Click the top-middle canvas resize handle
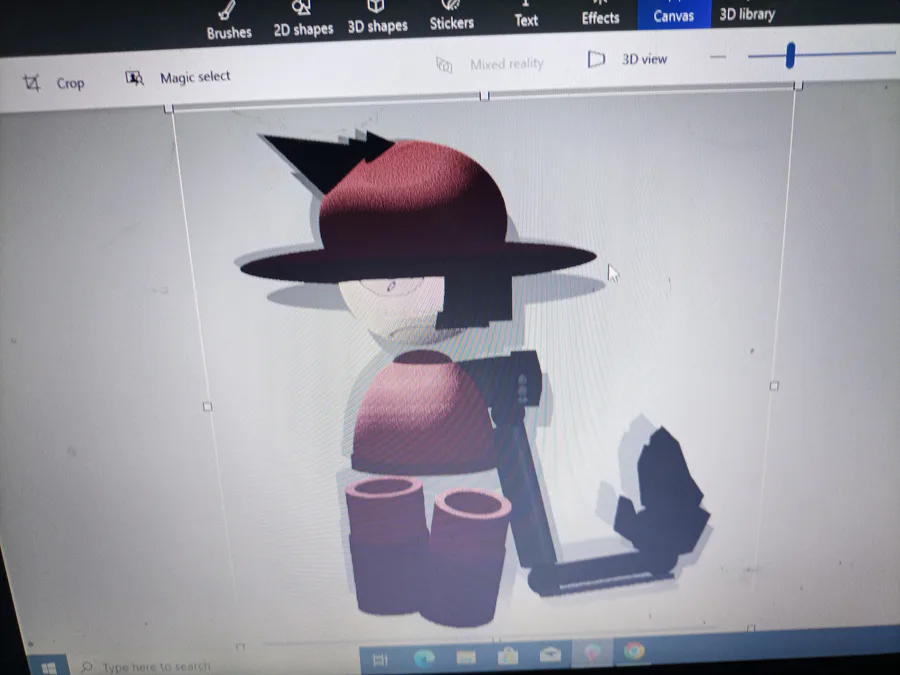Image resolution: width=900 pixels, height=675 pixels. pos(484,96)
